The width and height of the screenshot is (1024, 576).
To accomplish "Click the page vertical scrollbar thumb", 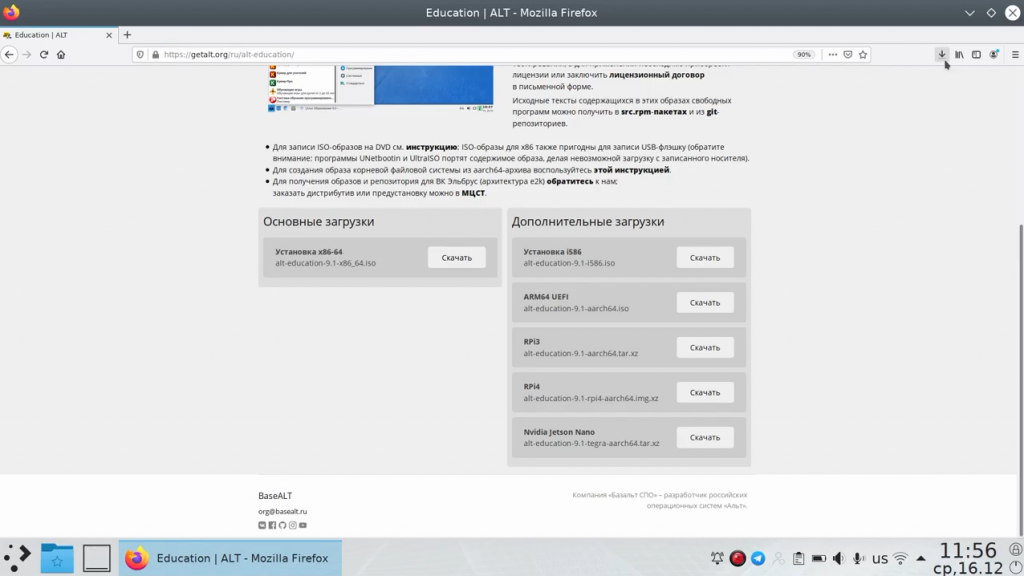I will [x=1021, y=381].
